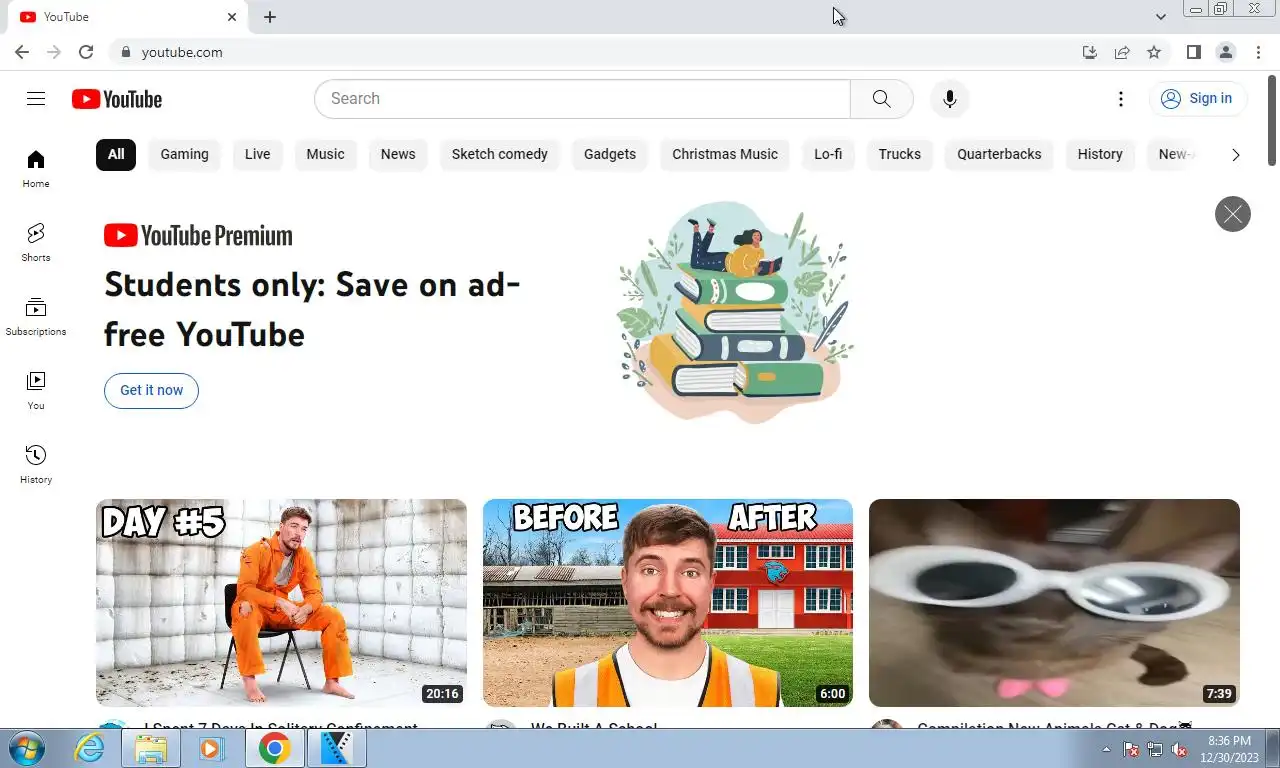Filter by the Gadgets chip

click(610, 154)
